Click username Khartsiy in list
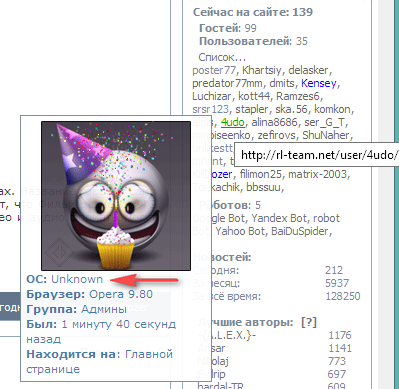 [x=262, y=70]
